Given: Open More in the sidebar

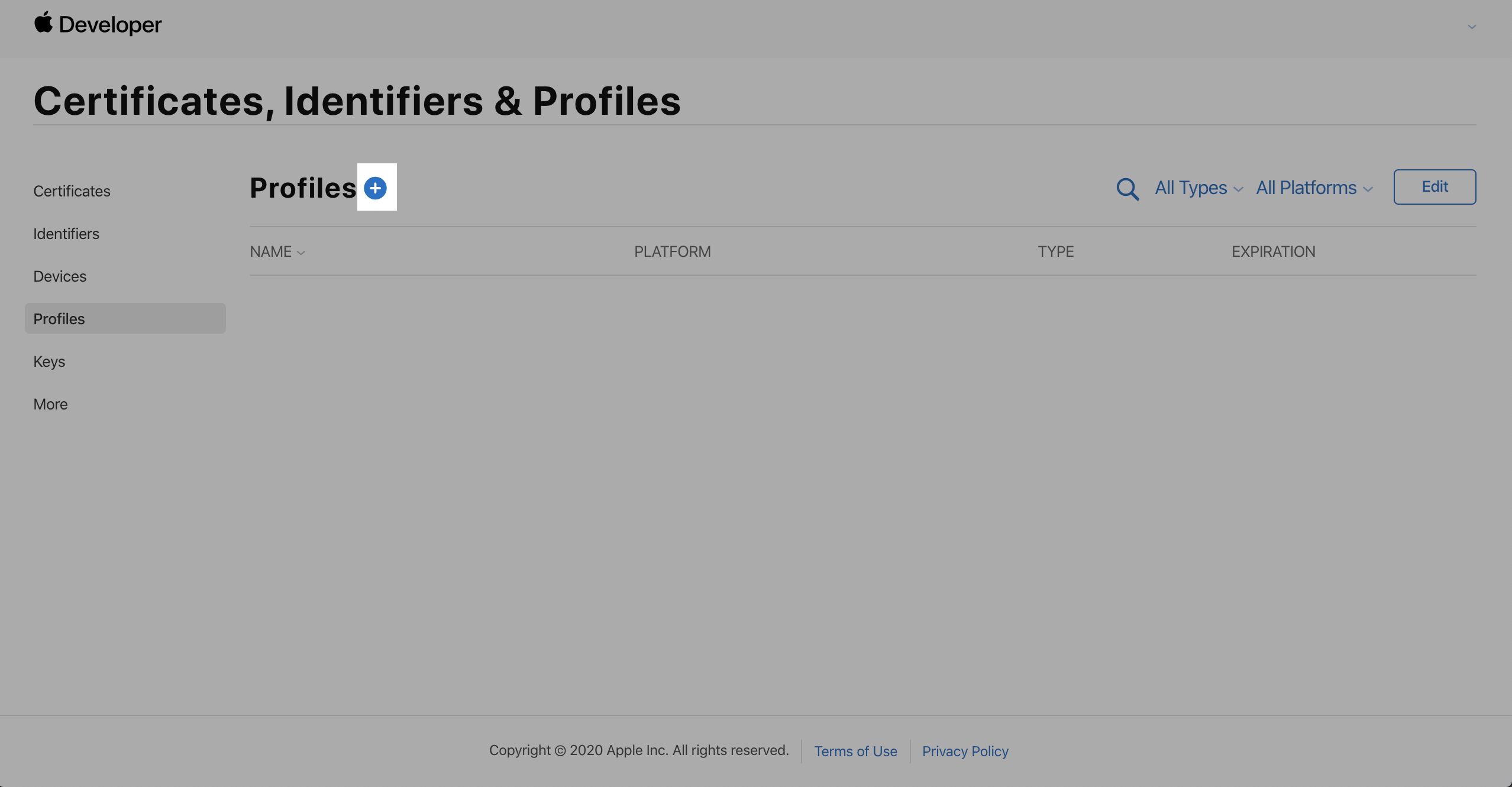Looking at the screenshot, I should [x=50, y=404].
